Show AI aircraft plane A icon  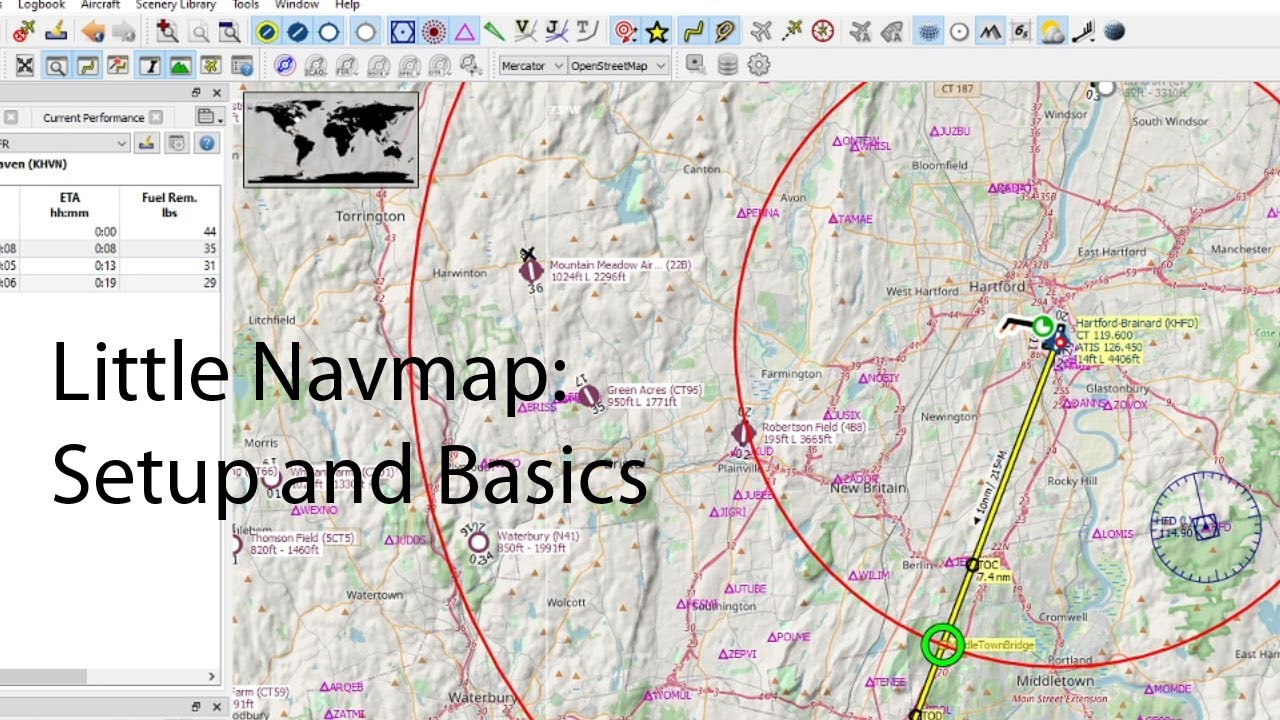[860, 32]
